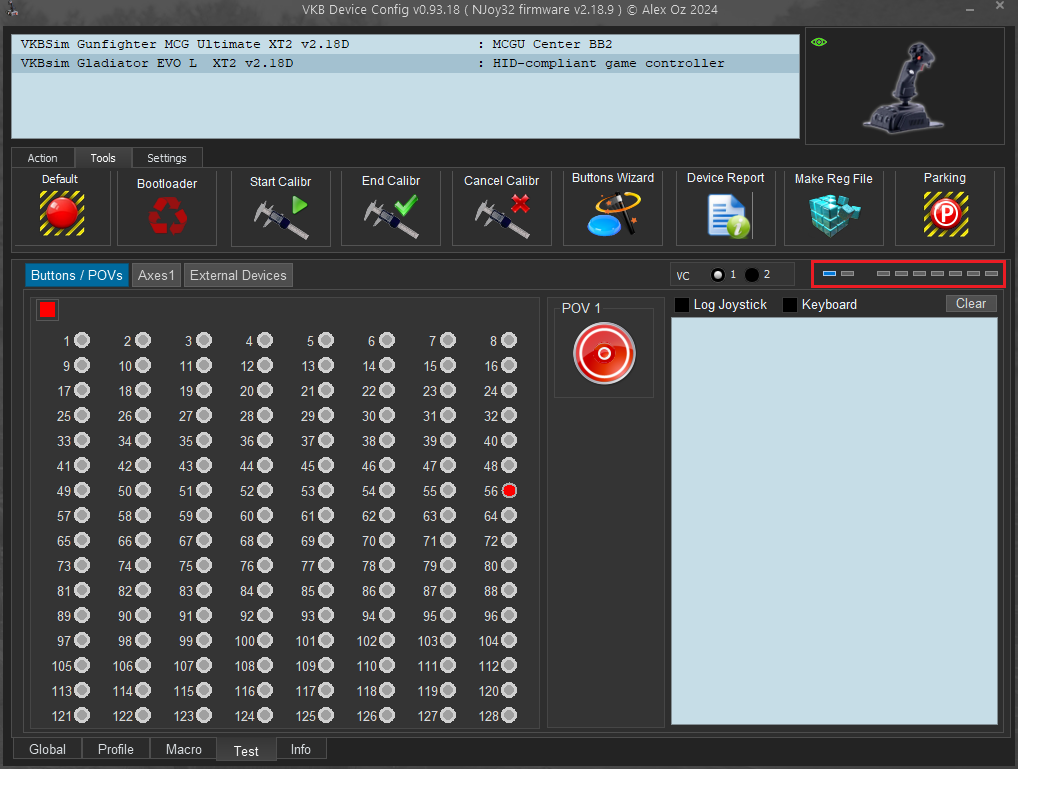This screenshot has width=1054, height=808.
Task: Select VC radio option 2
Action: [752, 275]
